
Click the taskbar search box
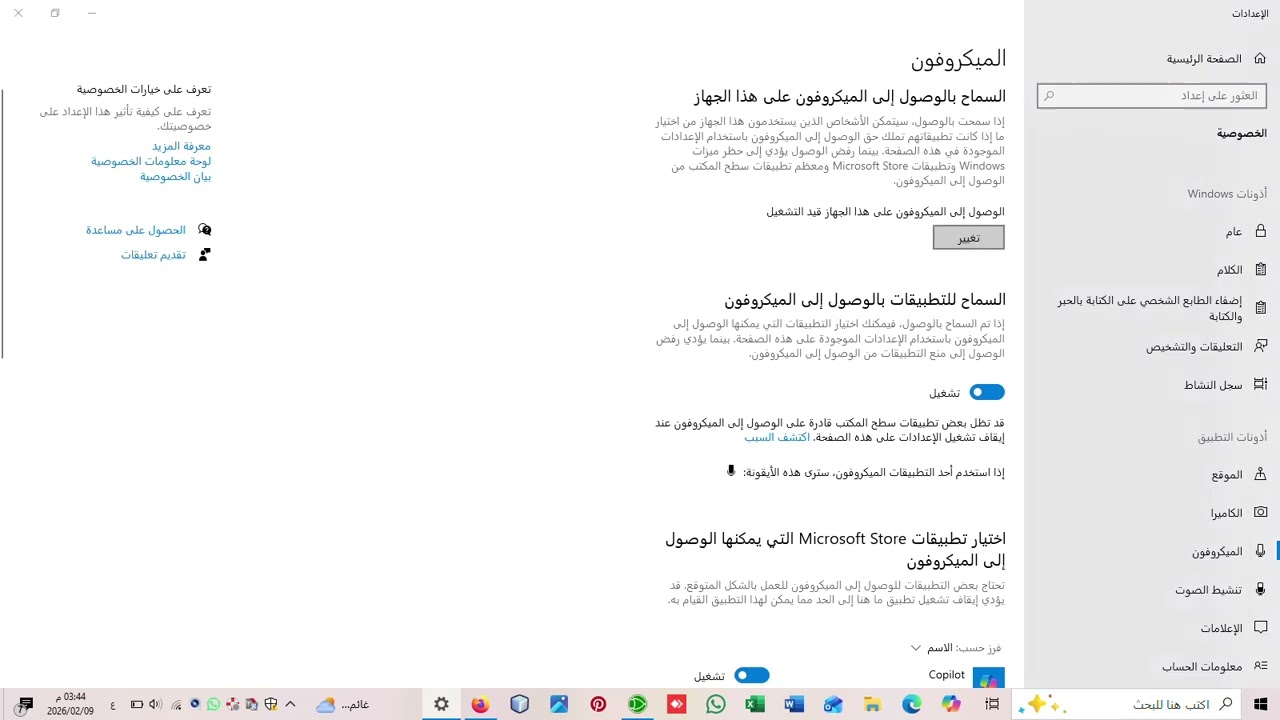coord(1128,704)
